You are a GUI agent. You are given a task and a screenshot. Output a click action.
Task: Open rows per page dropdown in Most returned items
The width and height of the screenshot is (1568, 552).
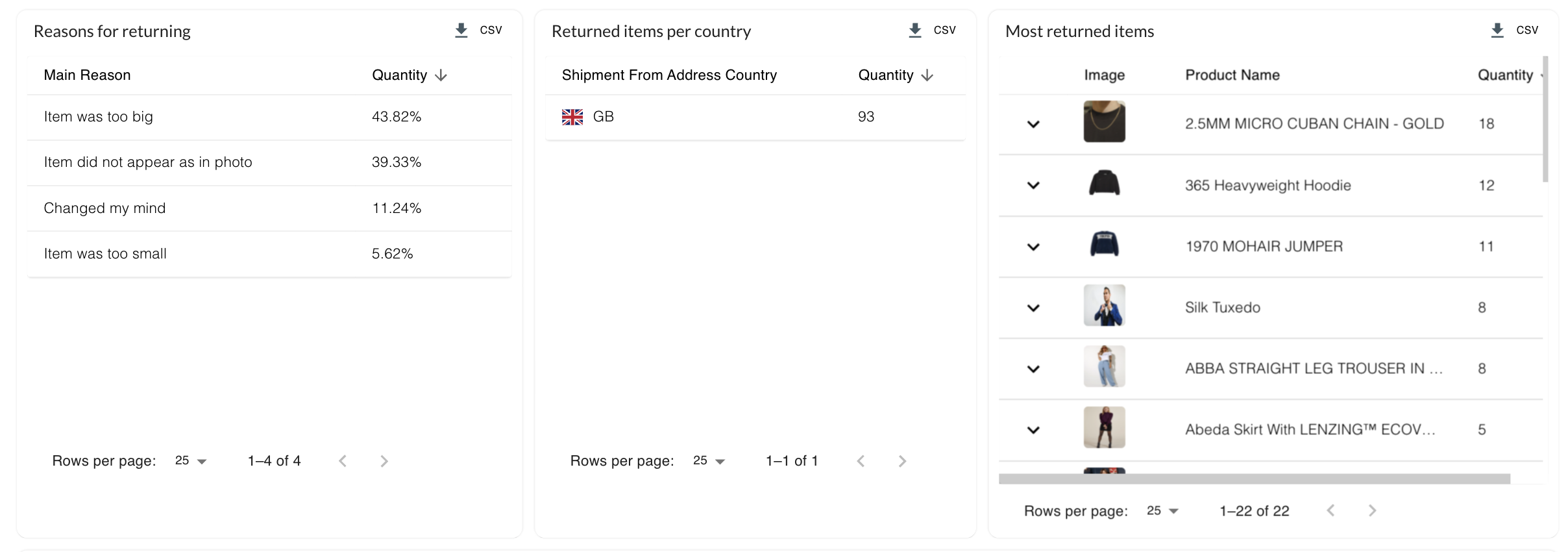(x=1162, y=510)
